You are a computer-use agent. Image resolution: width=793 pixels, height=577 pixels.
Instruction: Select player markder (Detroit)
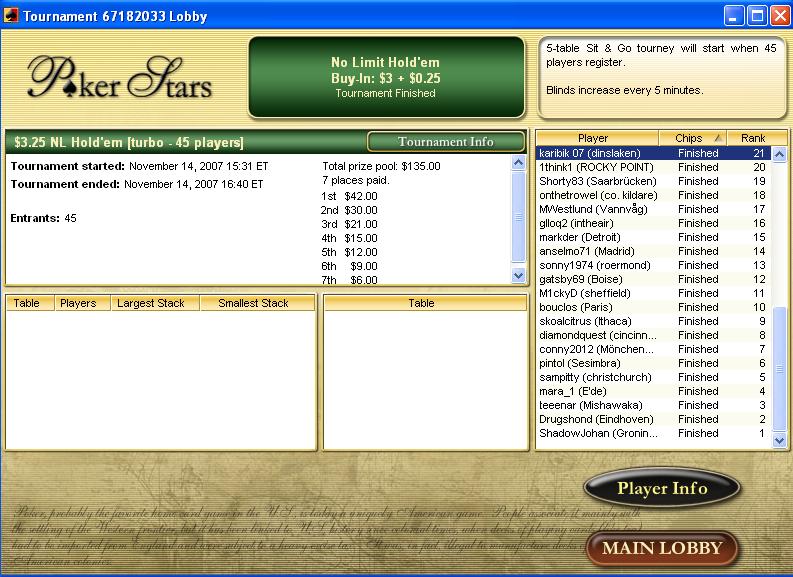click(653, 237)
